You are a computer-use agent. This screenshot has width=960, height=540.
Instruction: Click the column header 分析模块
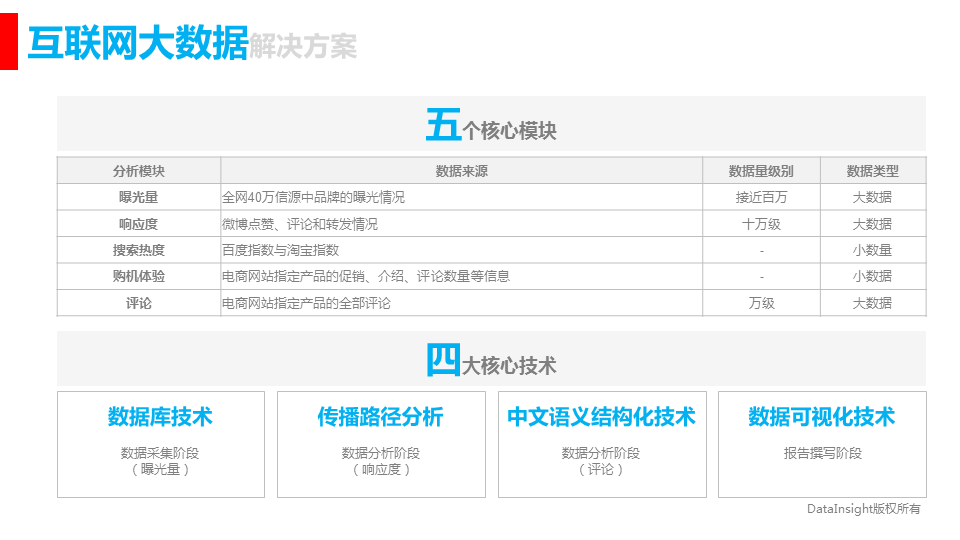pyautogui.click(x=139, y=171)
